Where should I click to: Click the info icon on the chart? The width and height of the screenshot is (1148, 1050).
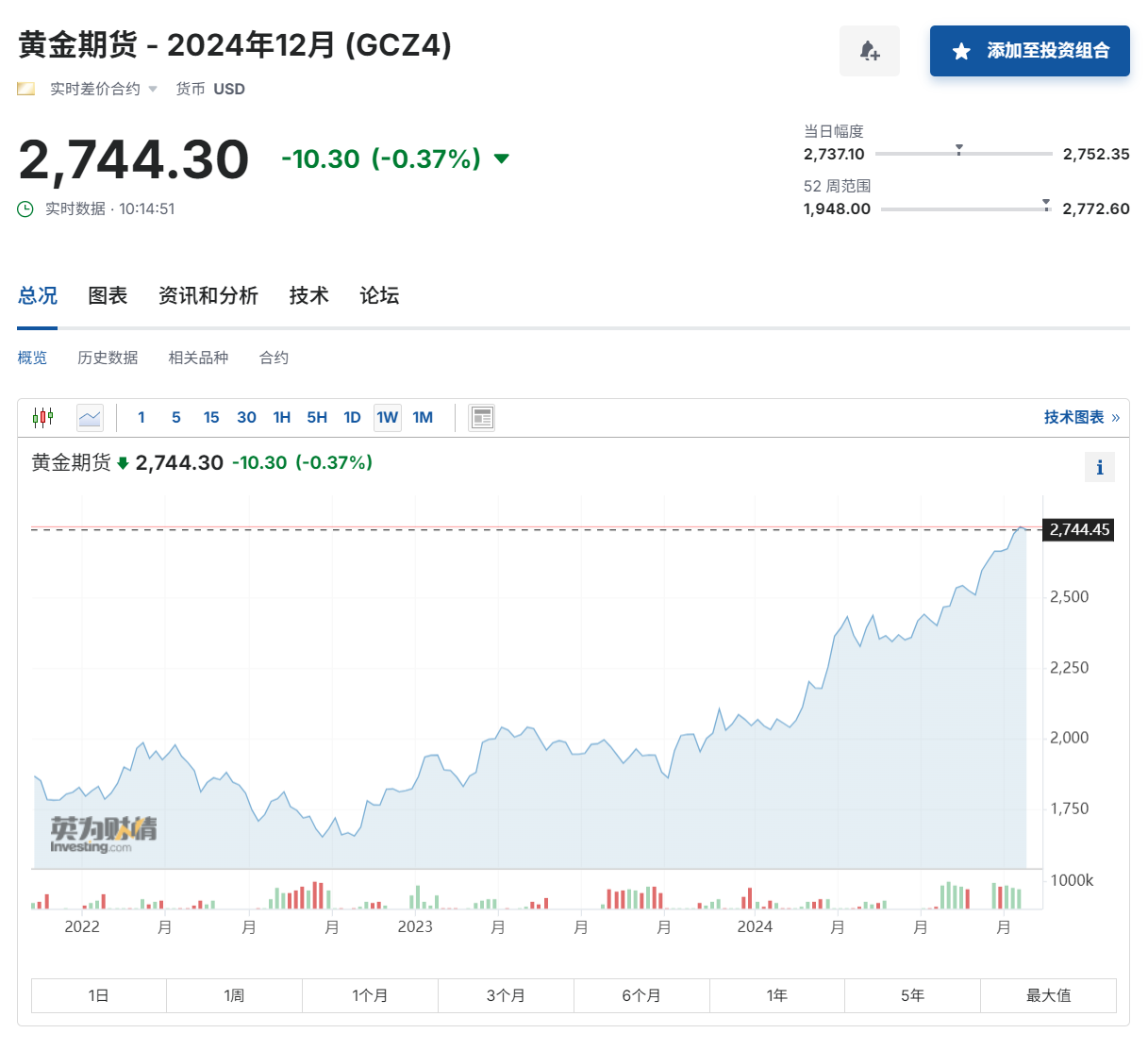[x=1099, y=466]
